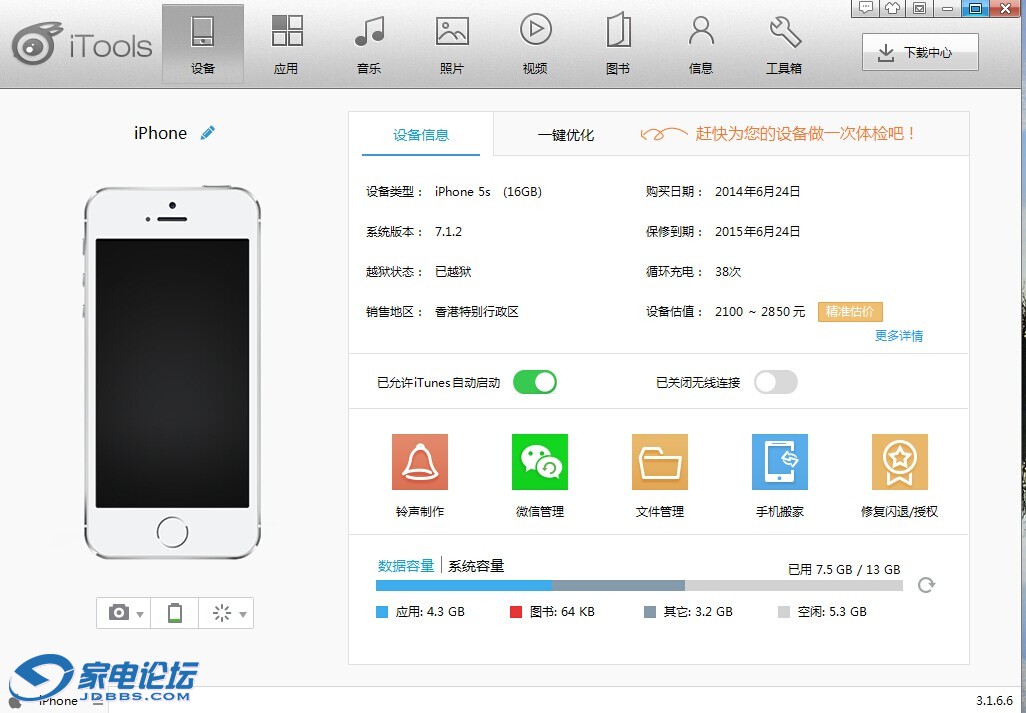
Task: Refresh storage capacity with the reload icon
Action: pos(926,585)
